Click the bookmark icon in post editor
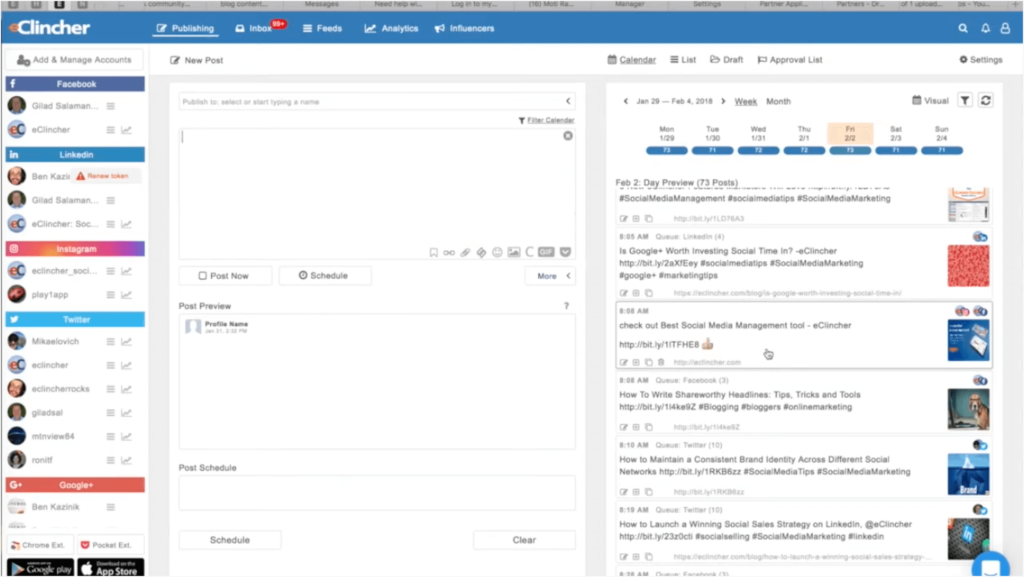Image resolution: width=1024 pixels, height=577 pixels. point(434,253)
